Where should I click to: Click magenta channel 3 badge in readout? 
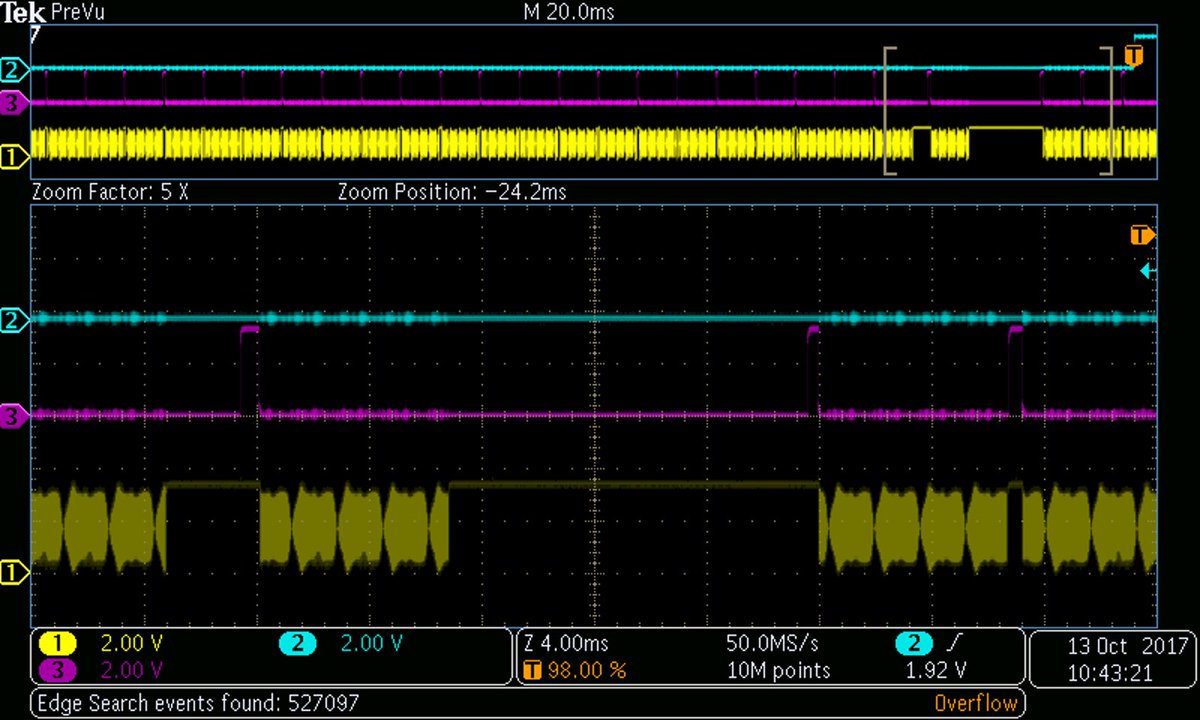click(58, 669)
